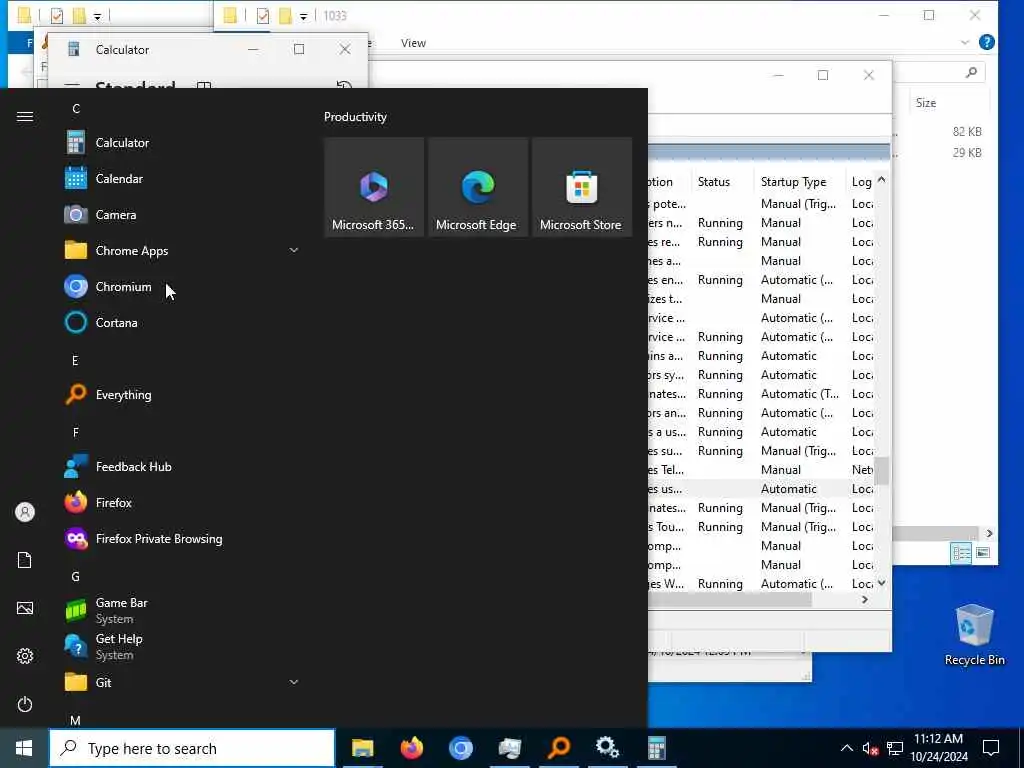Sort Explorer files by Size column

(x=950, y=103)
